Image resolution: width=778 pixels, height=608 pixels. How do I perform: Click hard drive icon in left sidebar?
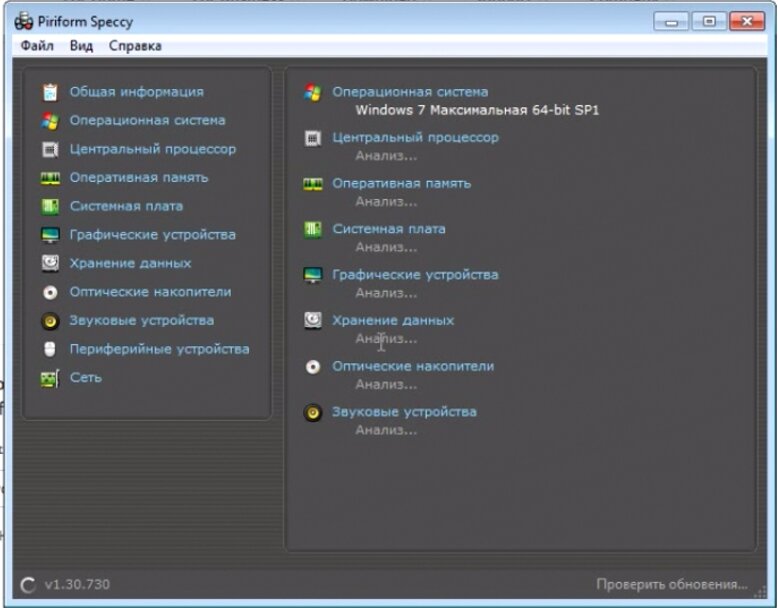[50, 264]
